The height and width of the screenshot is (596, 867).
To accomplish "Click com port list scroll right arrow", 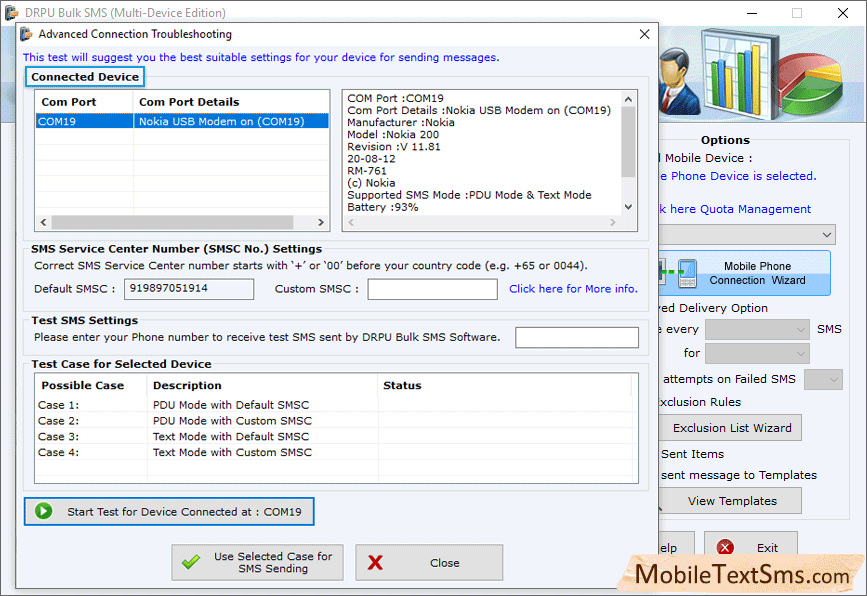I will 321,222.
